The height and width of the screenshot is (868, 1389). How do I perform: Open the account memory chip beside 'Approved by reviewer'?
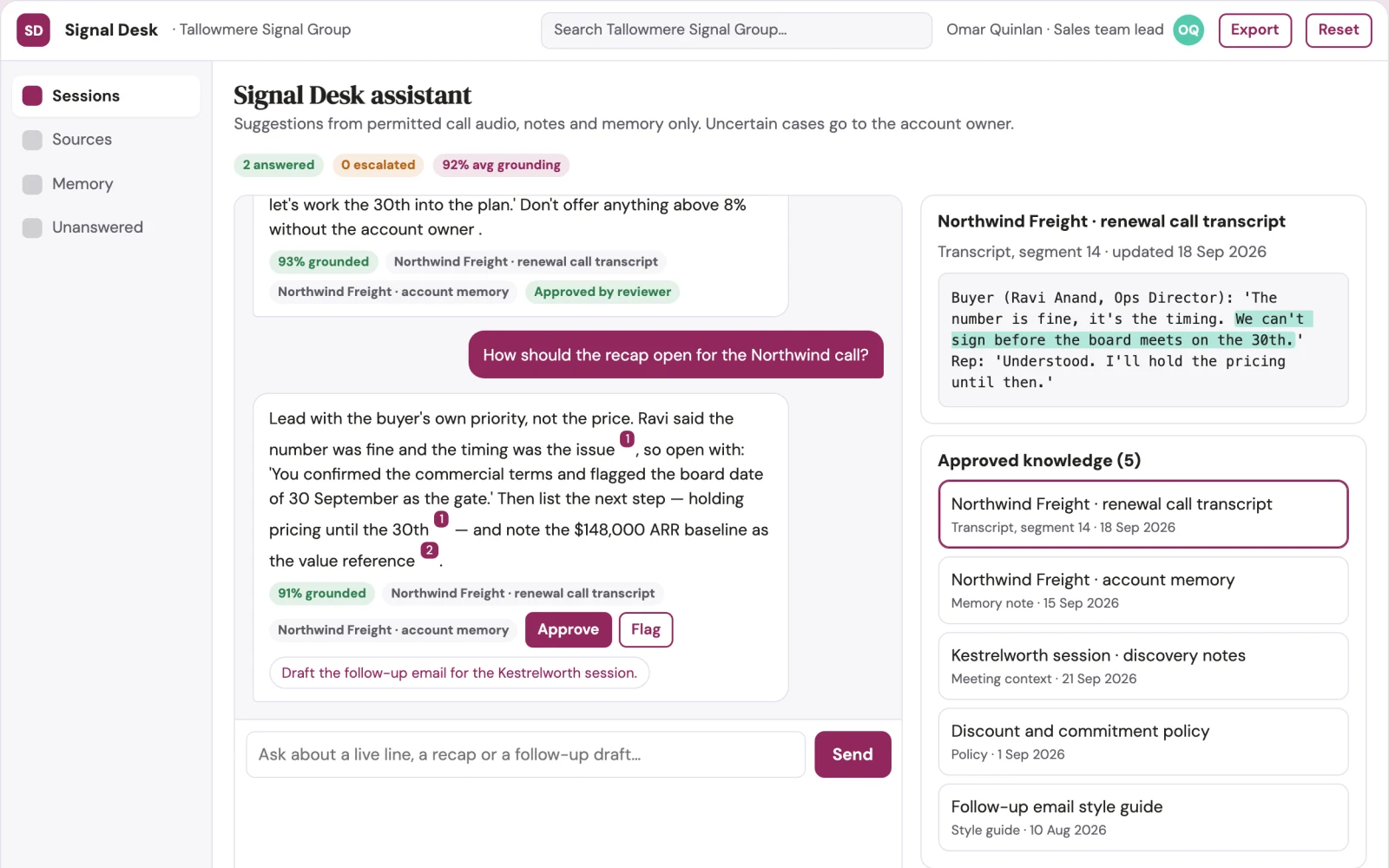[393, 293]
